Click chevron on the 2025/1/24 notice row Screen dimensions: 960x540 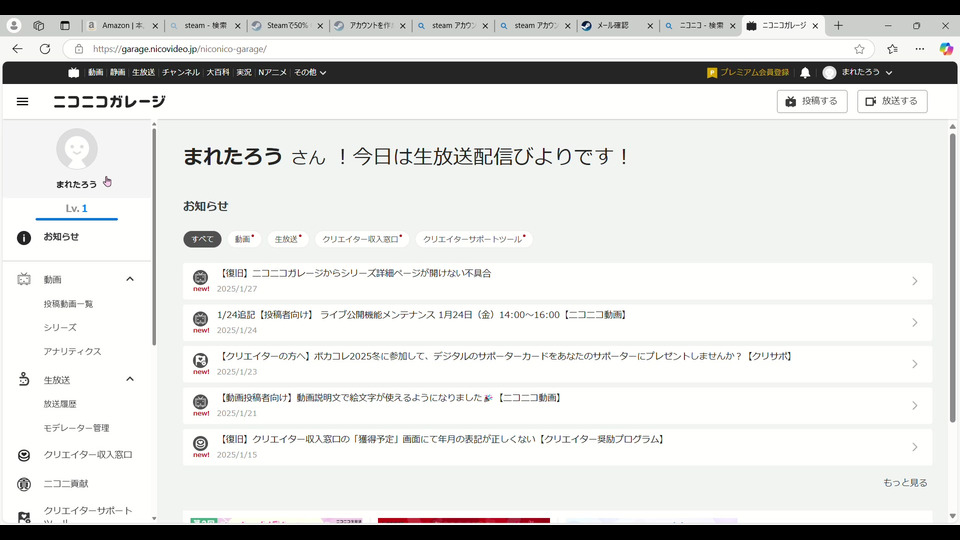915,323
